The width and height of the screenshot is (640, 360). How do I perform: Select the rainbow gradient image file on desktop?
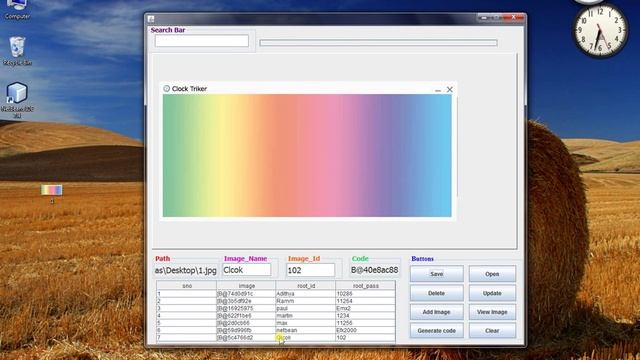click(52, 190)
